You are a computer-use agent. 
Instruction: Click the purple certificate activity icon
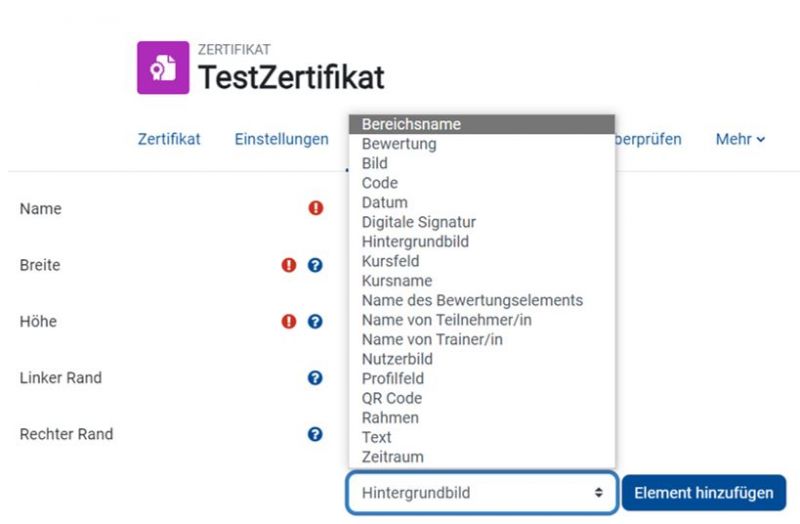coord(163,68)
